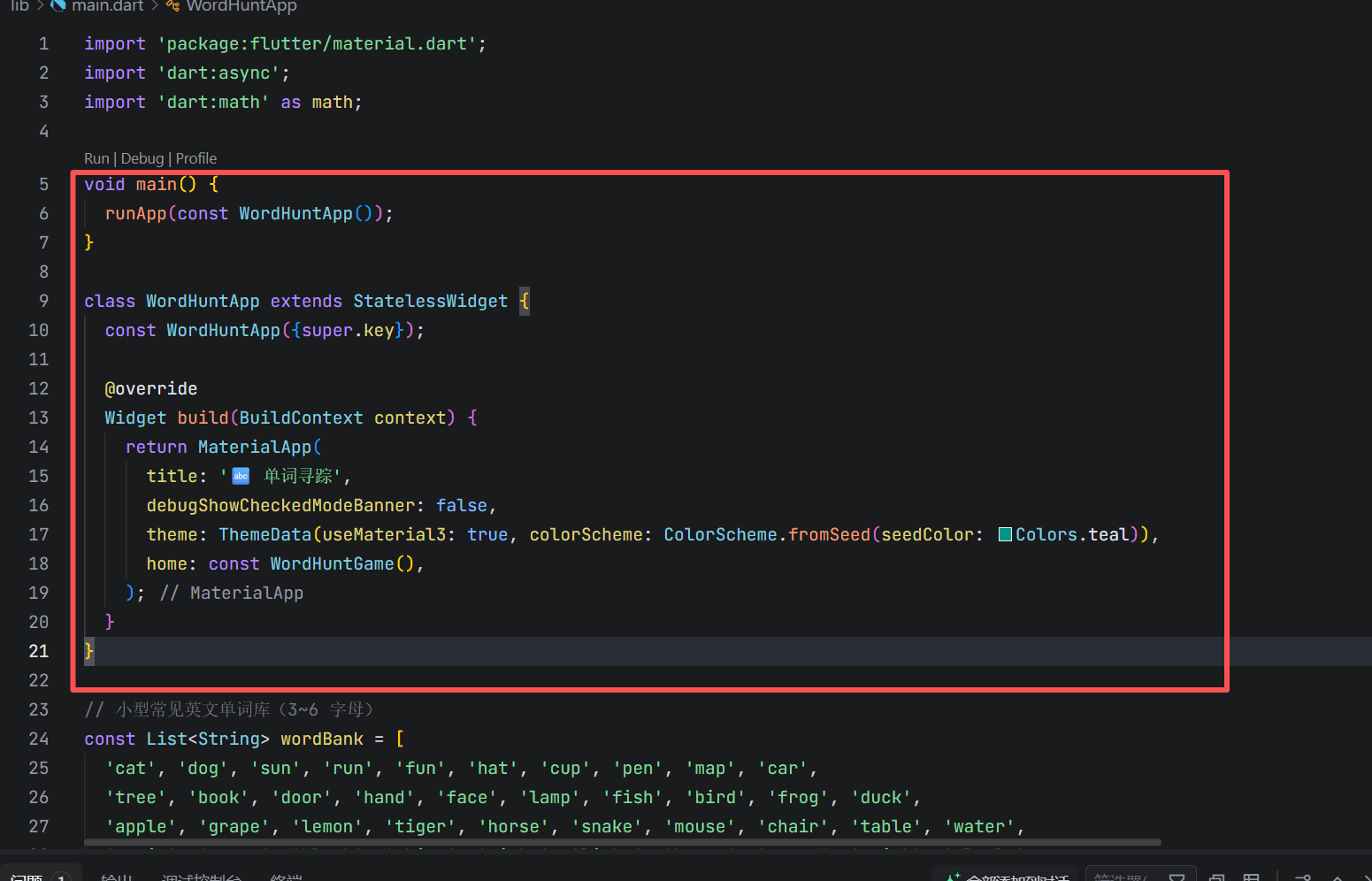1372x881 pixels.
Task: Click Colors.teal text on line 17
Action: [x=1072, y=534]
